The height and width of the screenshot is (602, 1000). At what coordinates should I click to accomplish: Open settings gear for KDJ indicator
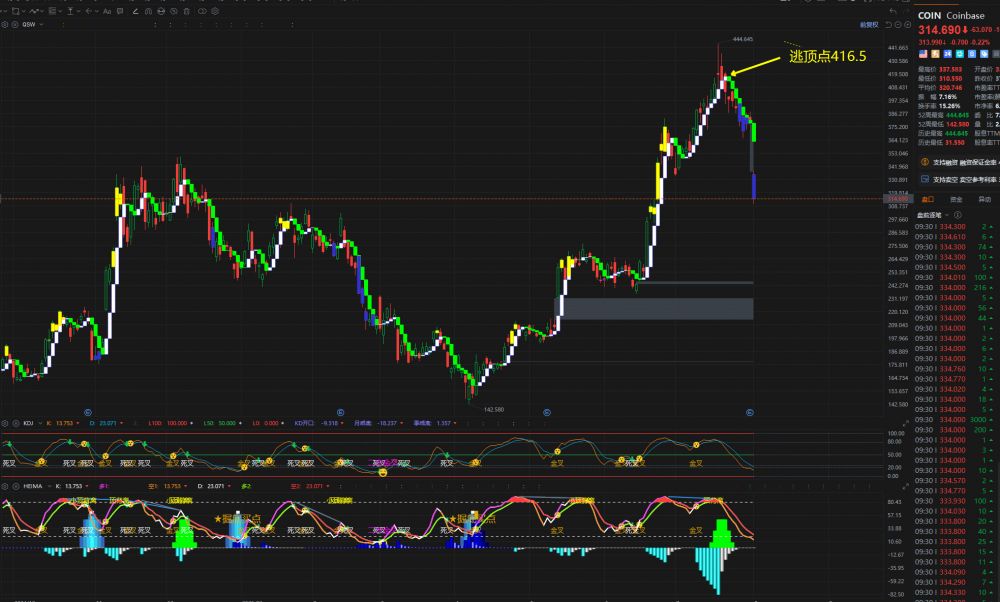pos(5,423)
